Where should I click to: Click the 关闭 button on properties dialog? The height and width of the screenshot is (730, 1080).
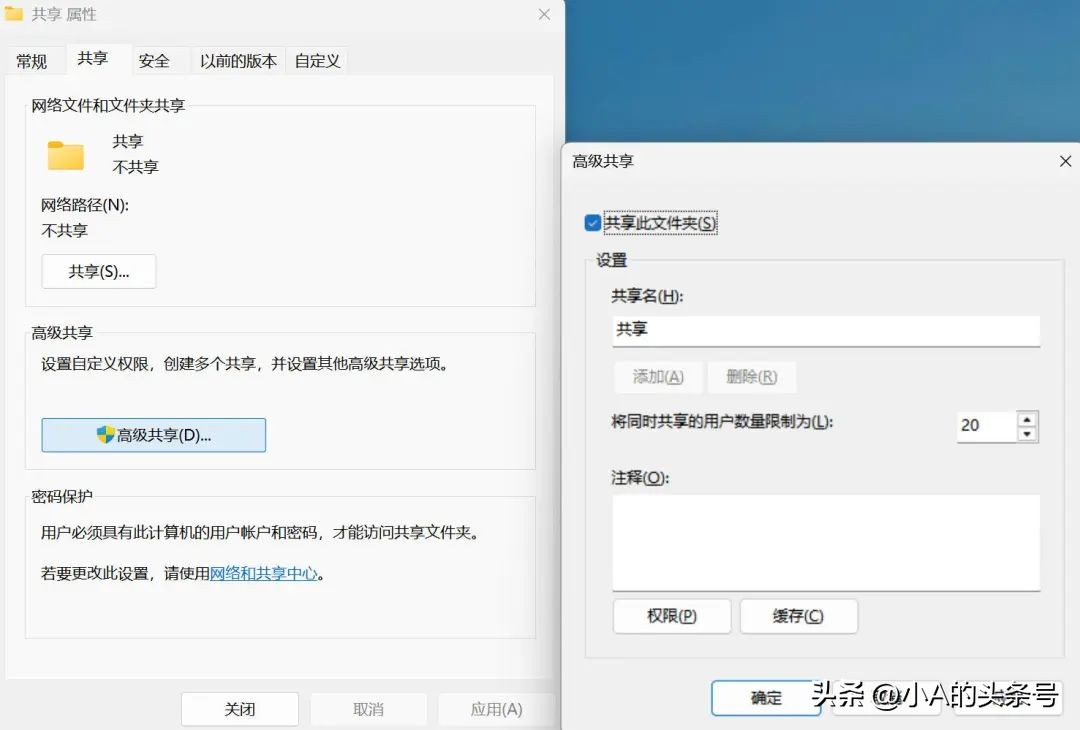tap(240, 709)
